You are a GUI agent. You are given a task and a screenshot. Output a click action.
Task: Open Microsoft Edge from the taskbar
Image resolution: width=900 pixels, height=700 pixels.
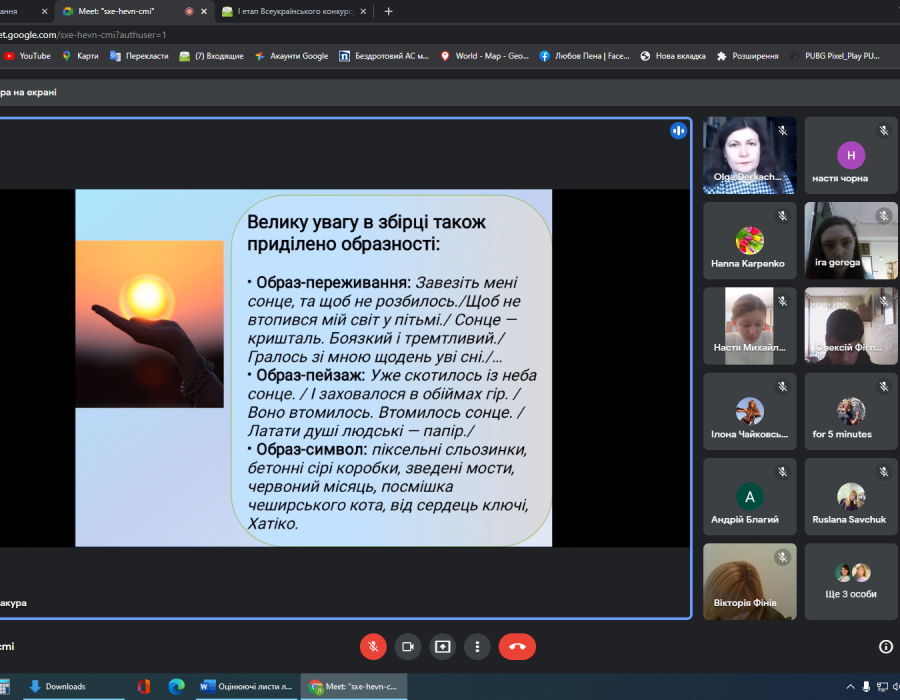(177, 686)
